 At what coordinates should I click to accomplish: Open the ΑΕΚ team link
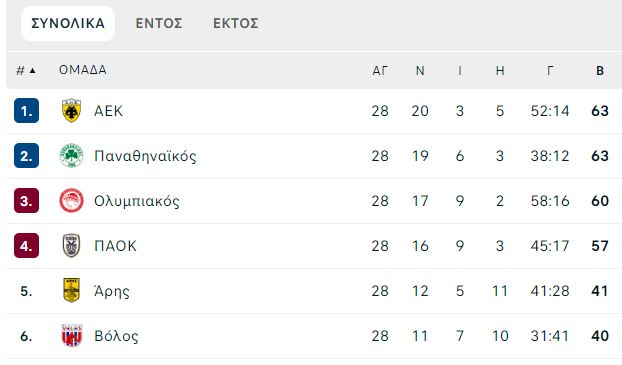click(x=108, y=111)
